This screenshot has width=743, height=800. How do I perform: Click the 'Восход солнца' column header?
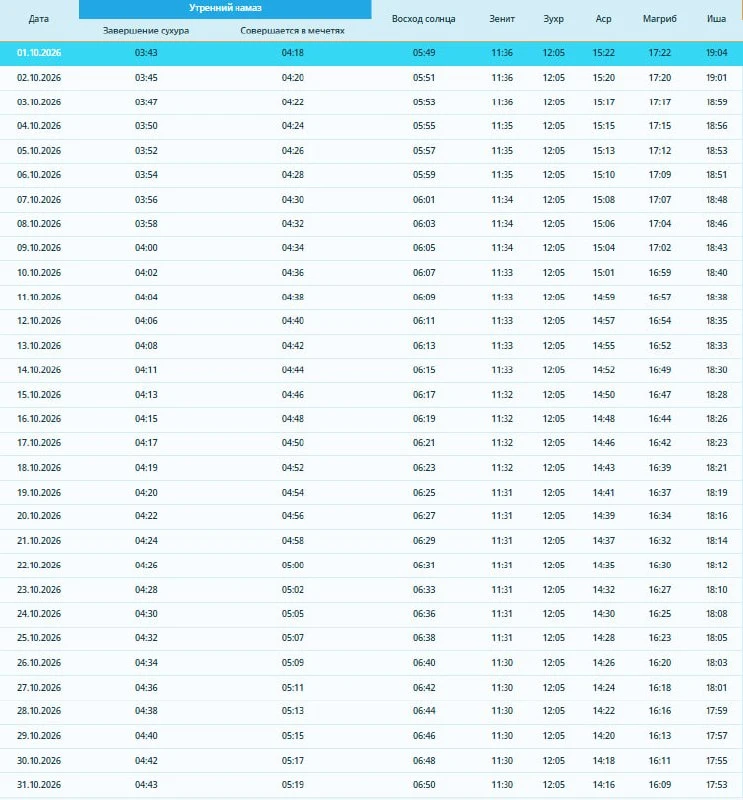[424, 19]
